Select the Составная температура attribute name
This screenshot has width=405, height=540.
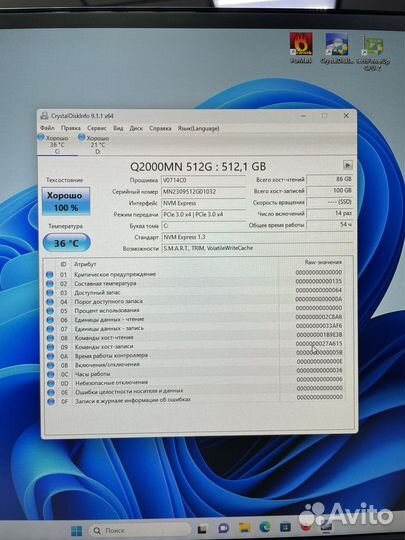point(105,283)
